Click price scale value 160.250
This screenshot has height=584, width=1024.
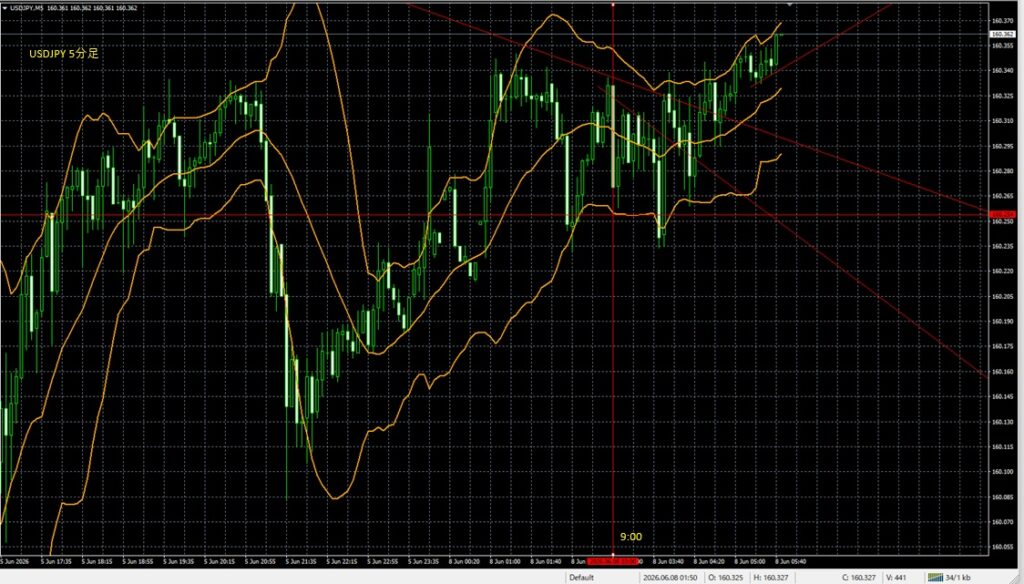click(1002, 221)
